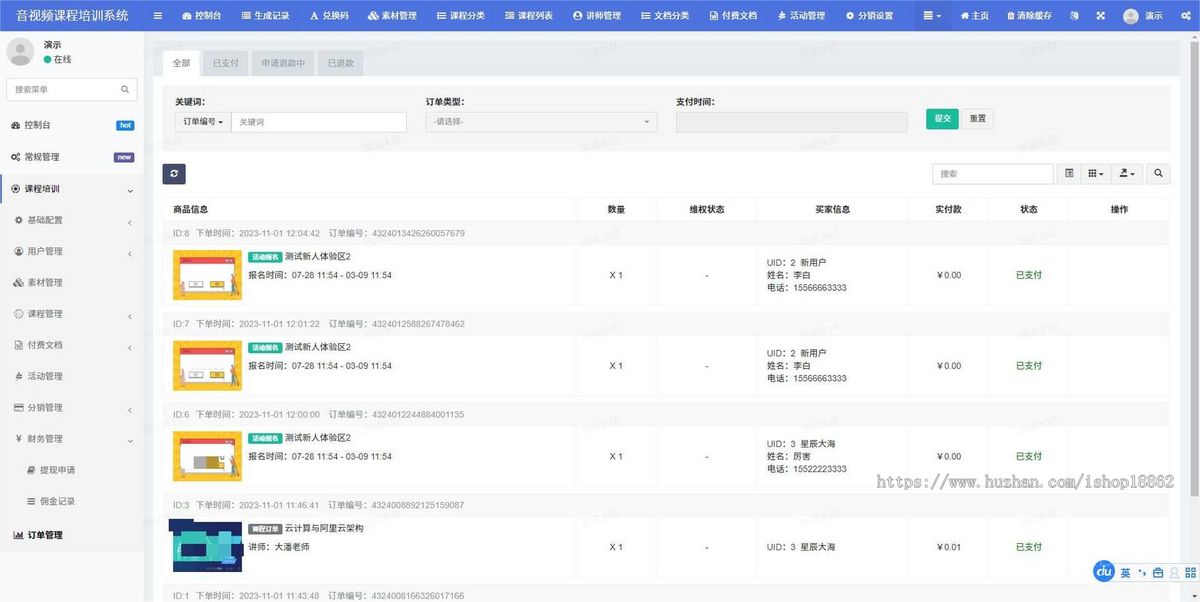Open the columns visibility dropdown in table toolbar
This screenshot has height=602, width=1200.
1094,173
